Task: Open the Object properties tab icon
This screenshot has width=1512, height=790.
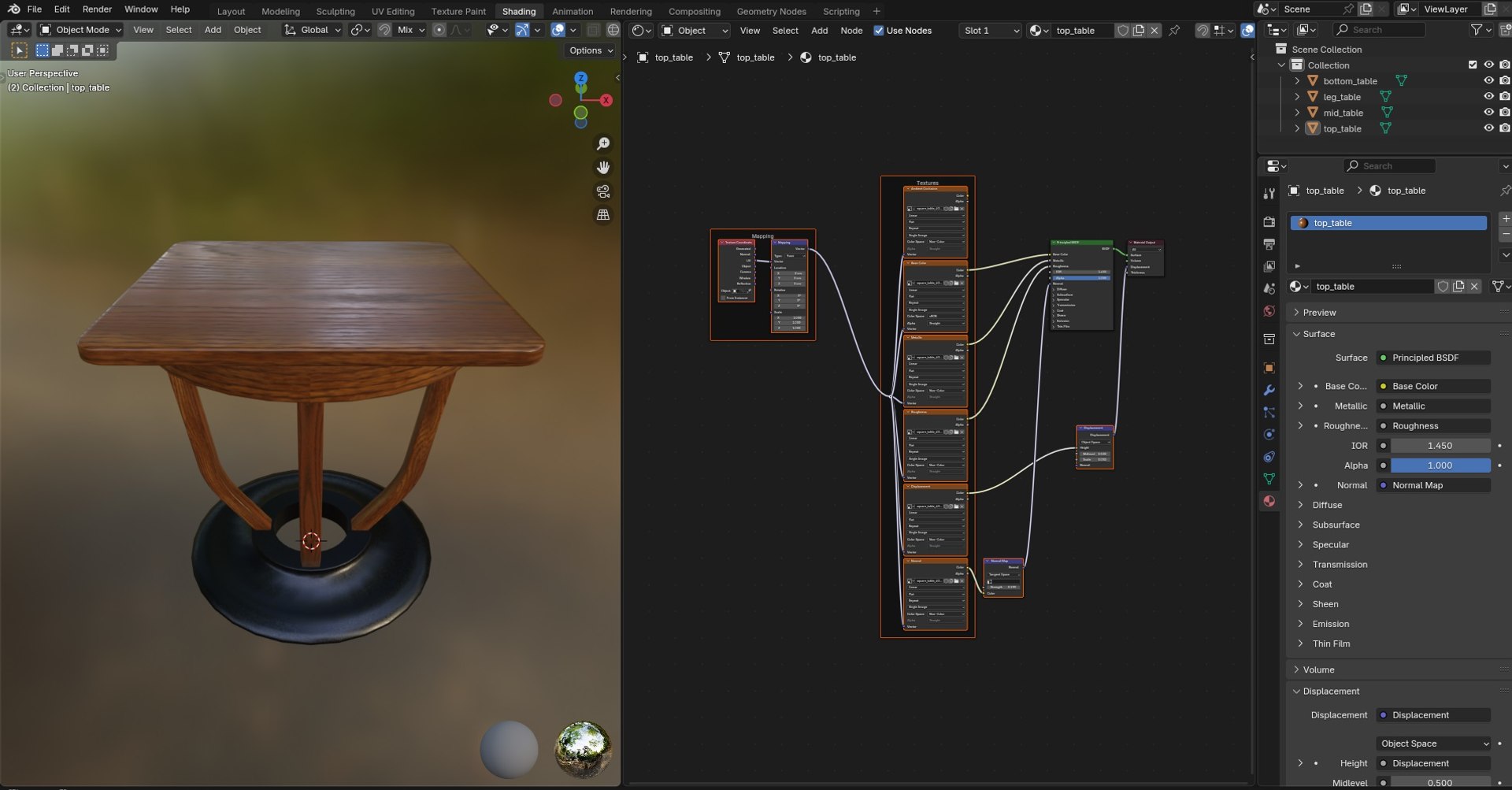Action: pyautogui.click(x=1269, y=368)
